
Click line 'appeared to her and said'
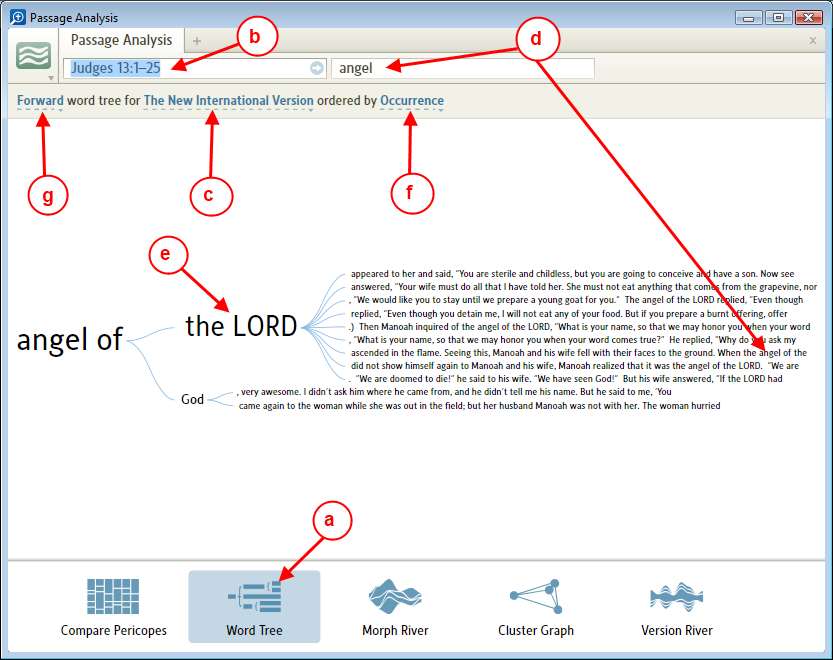pos(572,274)
